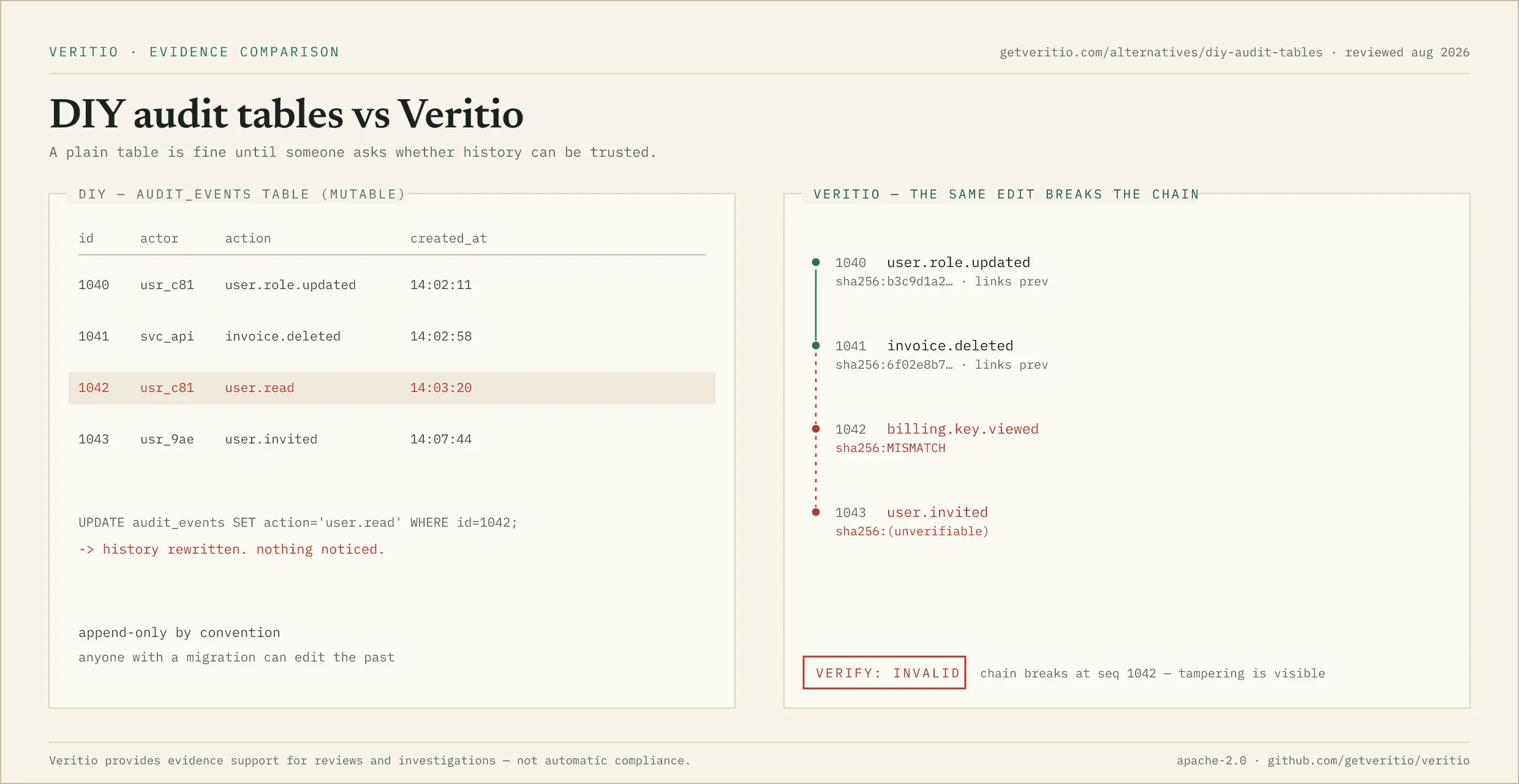Image resolution: width=1519 pixels, height=784 pixels.
Task: Select highlighted table cell id 1042
Action: click(x=94, y=388)
